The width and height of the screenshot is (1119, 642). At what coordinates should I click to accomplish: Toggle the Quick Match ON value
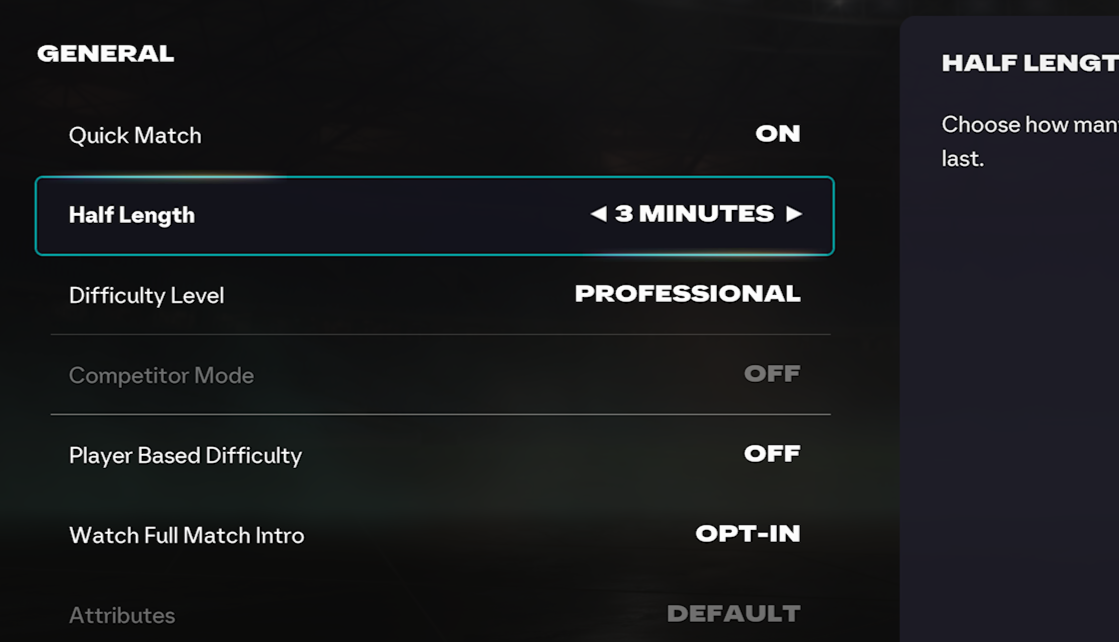pos(777,134)
